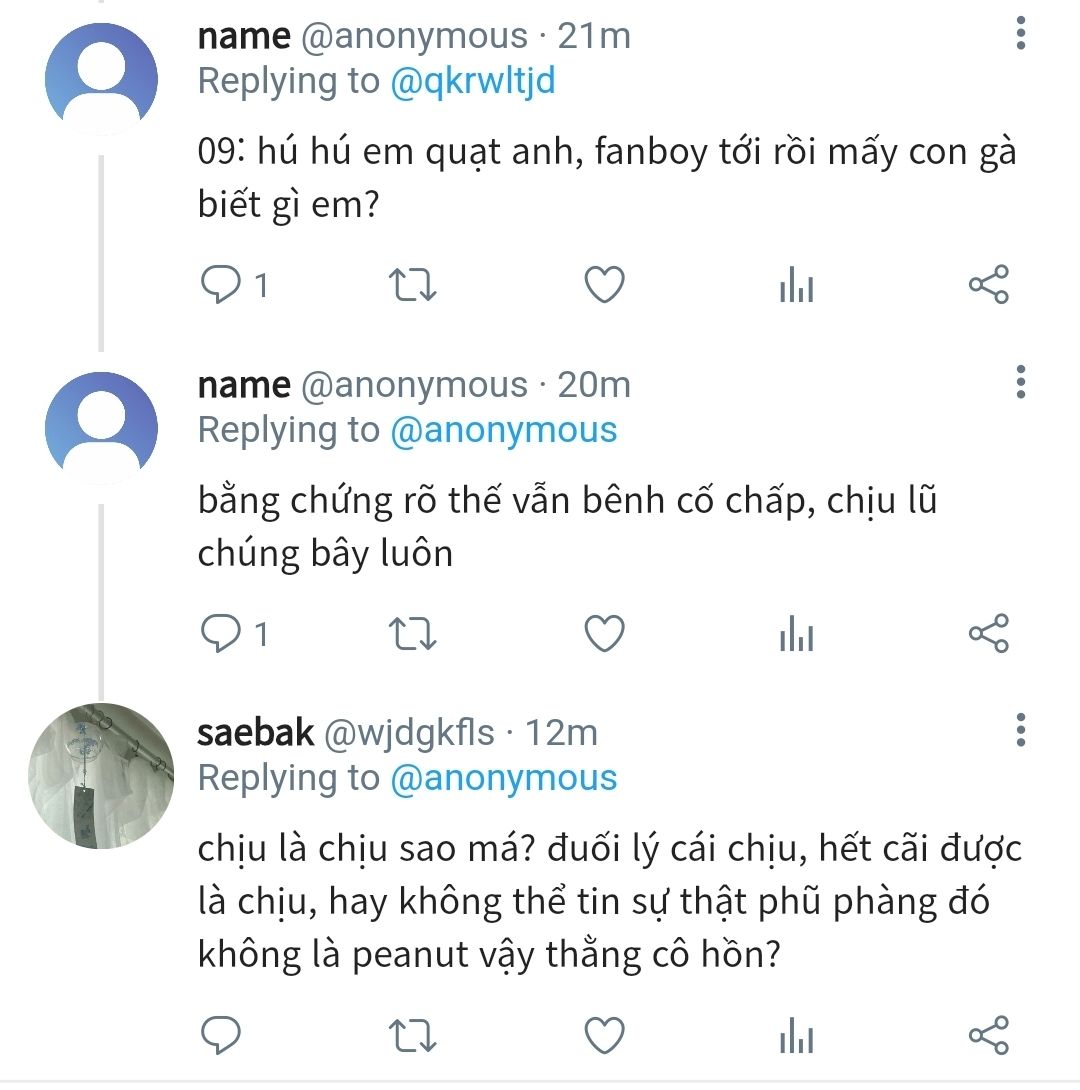Open more options for the 21m tweet
Viewport: 1080px width, 1090px height.
1020,34
